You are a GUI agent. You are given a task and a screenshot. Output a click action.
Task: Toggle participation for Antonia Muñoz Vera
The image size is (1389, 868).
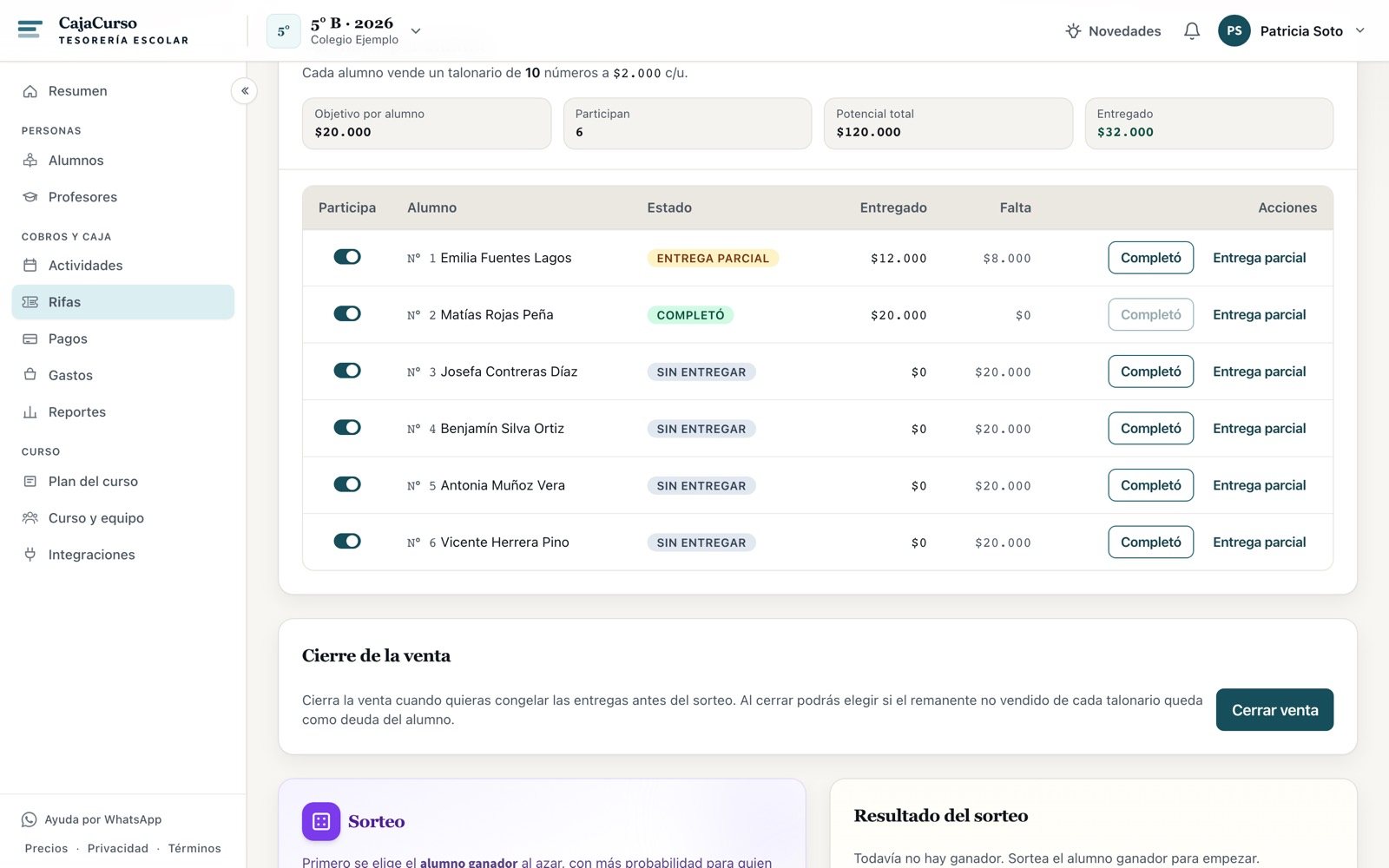(x=347, y=484)
